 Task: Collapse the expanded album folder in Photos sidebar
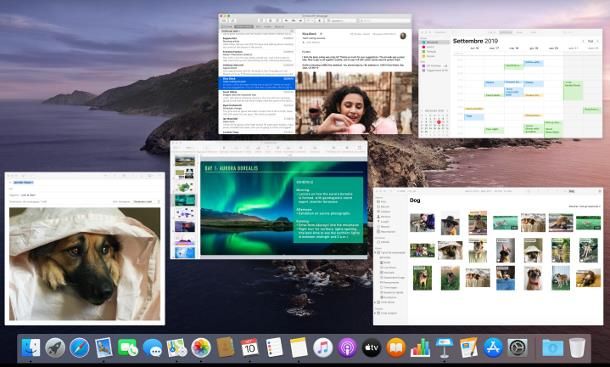click(376, 253)
